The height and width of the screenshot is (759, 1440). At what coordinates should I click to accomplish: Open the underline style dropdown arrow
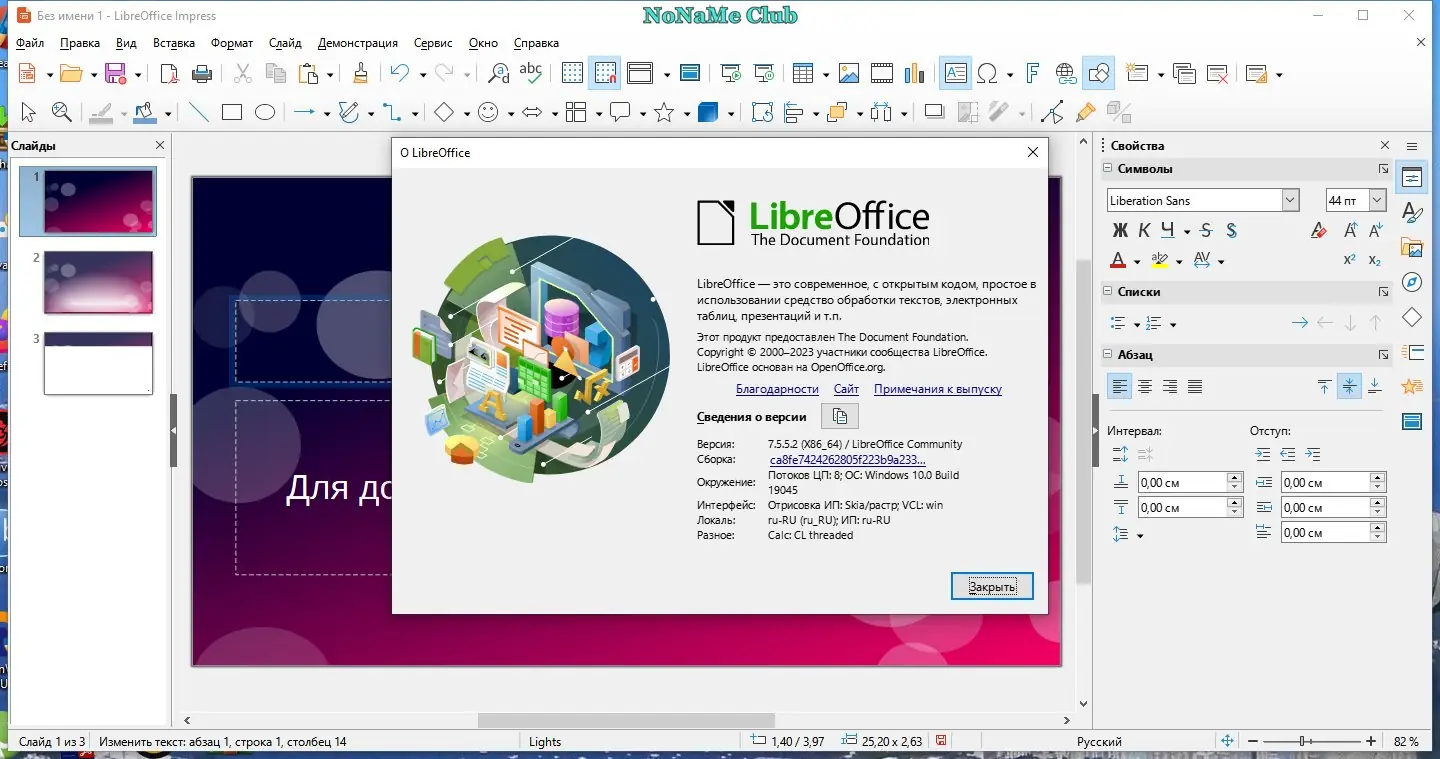(x=1187, y=232)
